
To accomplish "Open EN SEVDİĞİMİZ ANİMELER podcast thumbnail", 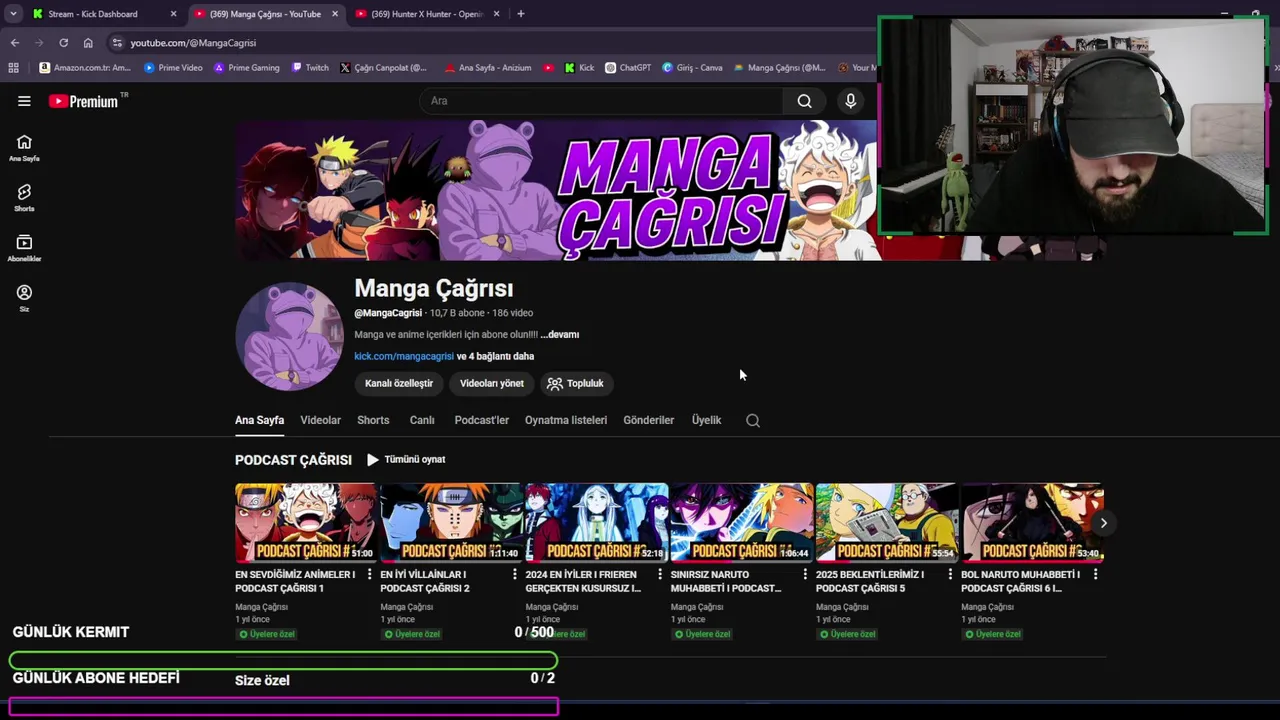I will click(x=306, y=523).
